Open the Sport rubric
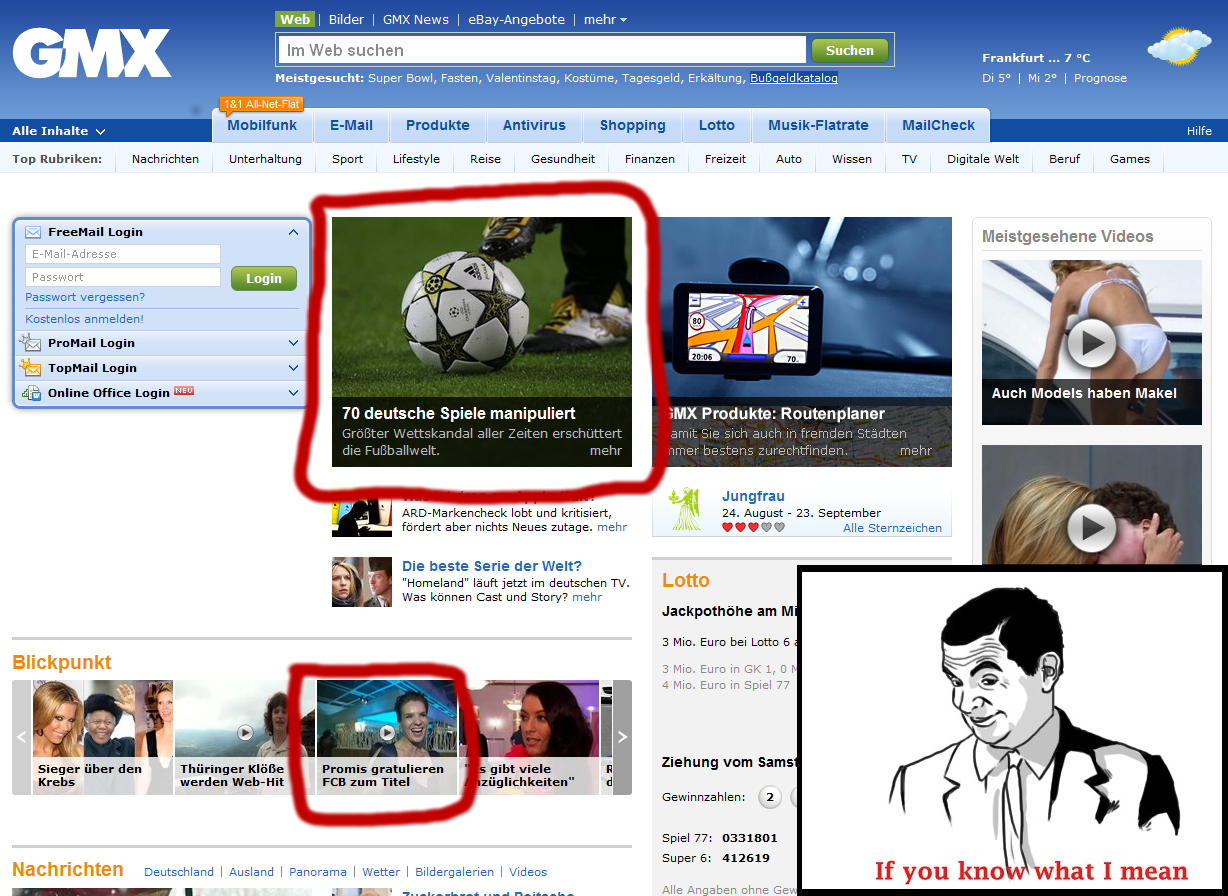 point(348,159)
